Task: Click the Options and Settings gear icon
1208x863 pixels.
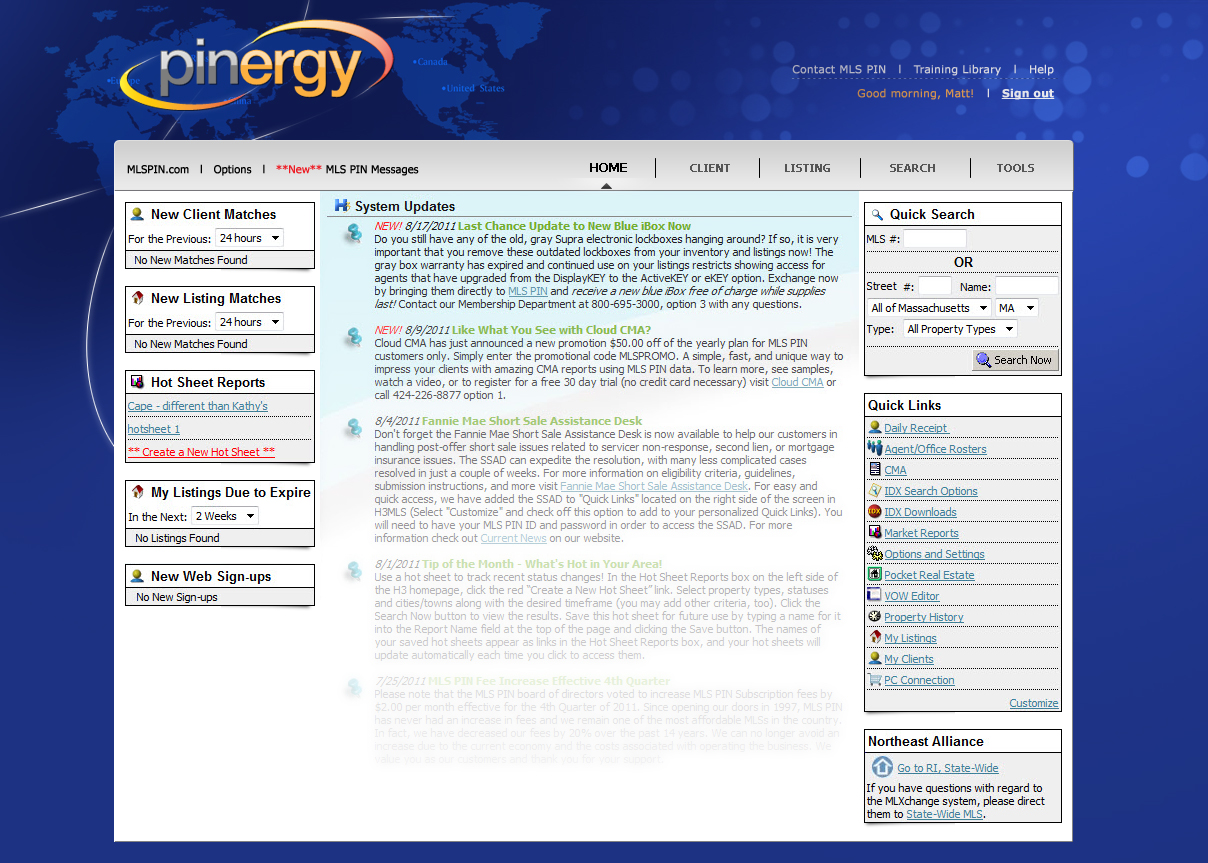Action: [875, 553]
